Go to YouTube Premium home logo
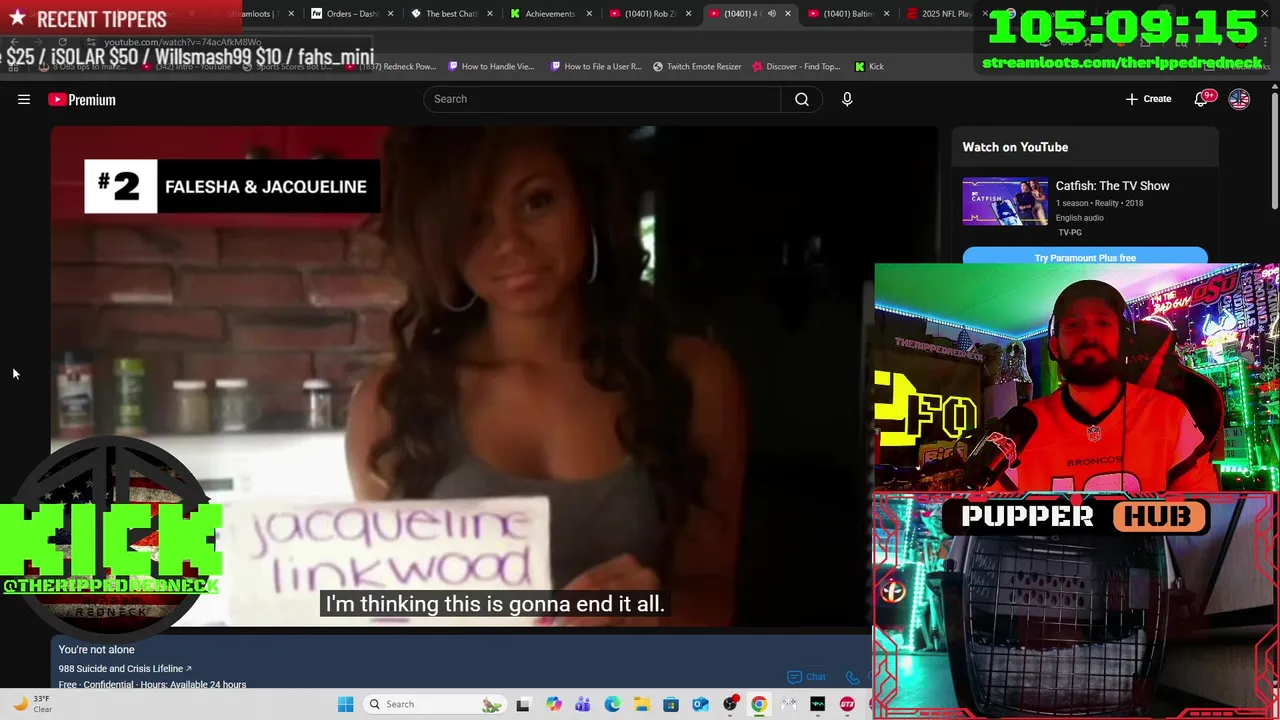Screen dimensions: 1280x720 click(x=82, y=99)
